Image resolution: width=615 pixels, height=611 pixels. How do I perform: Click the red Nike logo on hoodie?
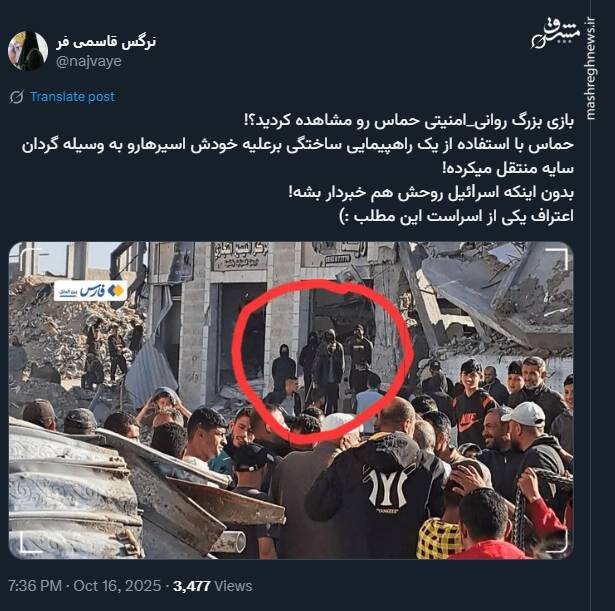pos(468,422)
